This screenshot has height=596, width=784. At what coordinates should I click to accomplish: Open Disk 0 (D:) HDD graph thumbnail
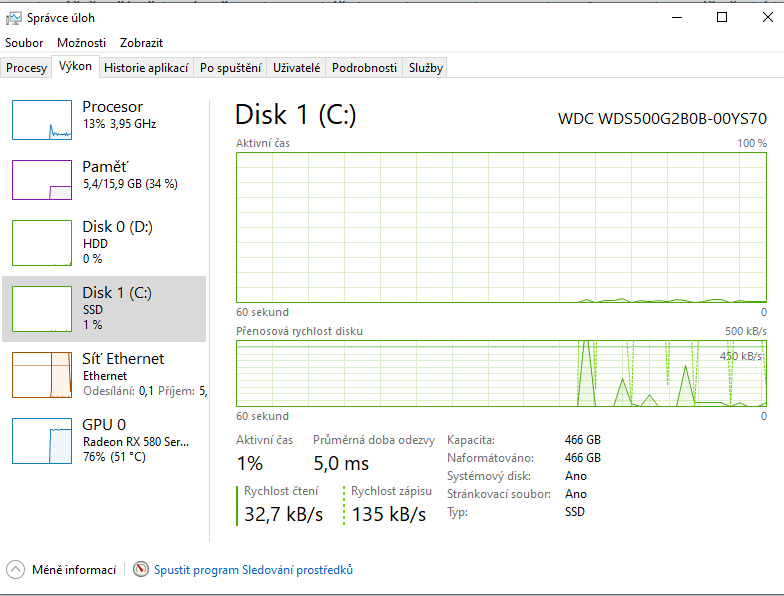[42, 243]
